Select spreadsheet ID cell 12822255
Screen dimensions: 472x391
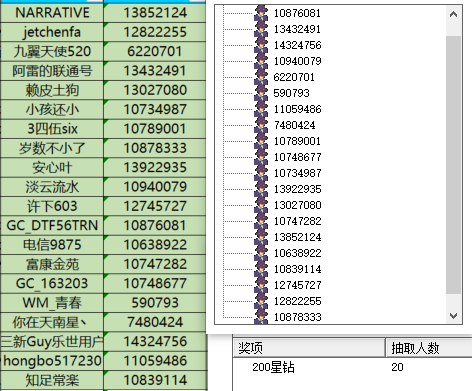coord(155,32)
